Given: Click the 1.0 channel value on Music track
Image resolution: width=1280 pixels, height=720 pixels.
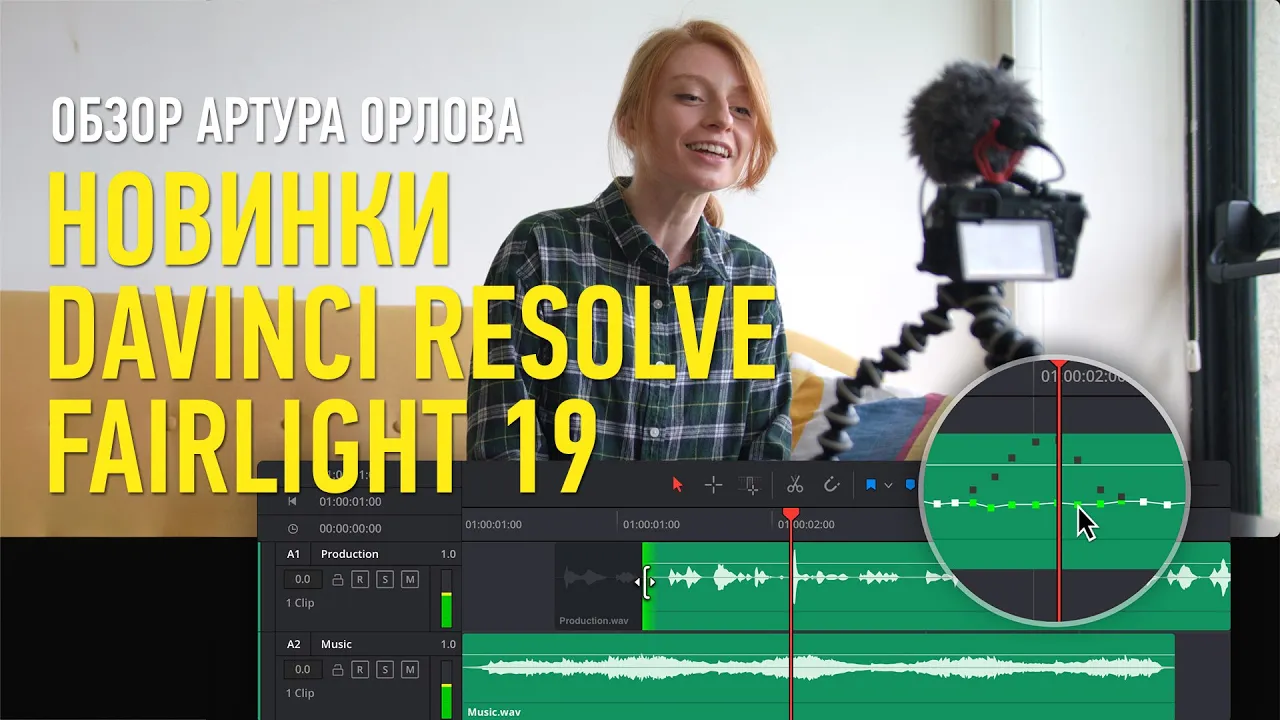Looking at the screenshot, I should 448,644.
